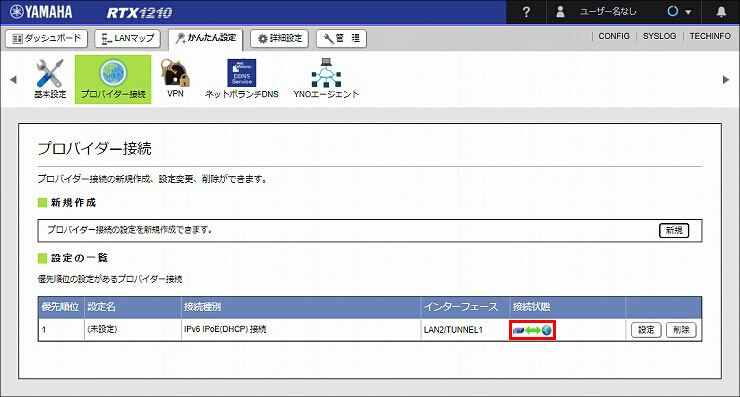The width and height of the screenshot is (740, 397).
Task: Click the 接続状態 column header
Action: [x=568, y=307]
